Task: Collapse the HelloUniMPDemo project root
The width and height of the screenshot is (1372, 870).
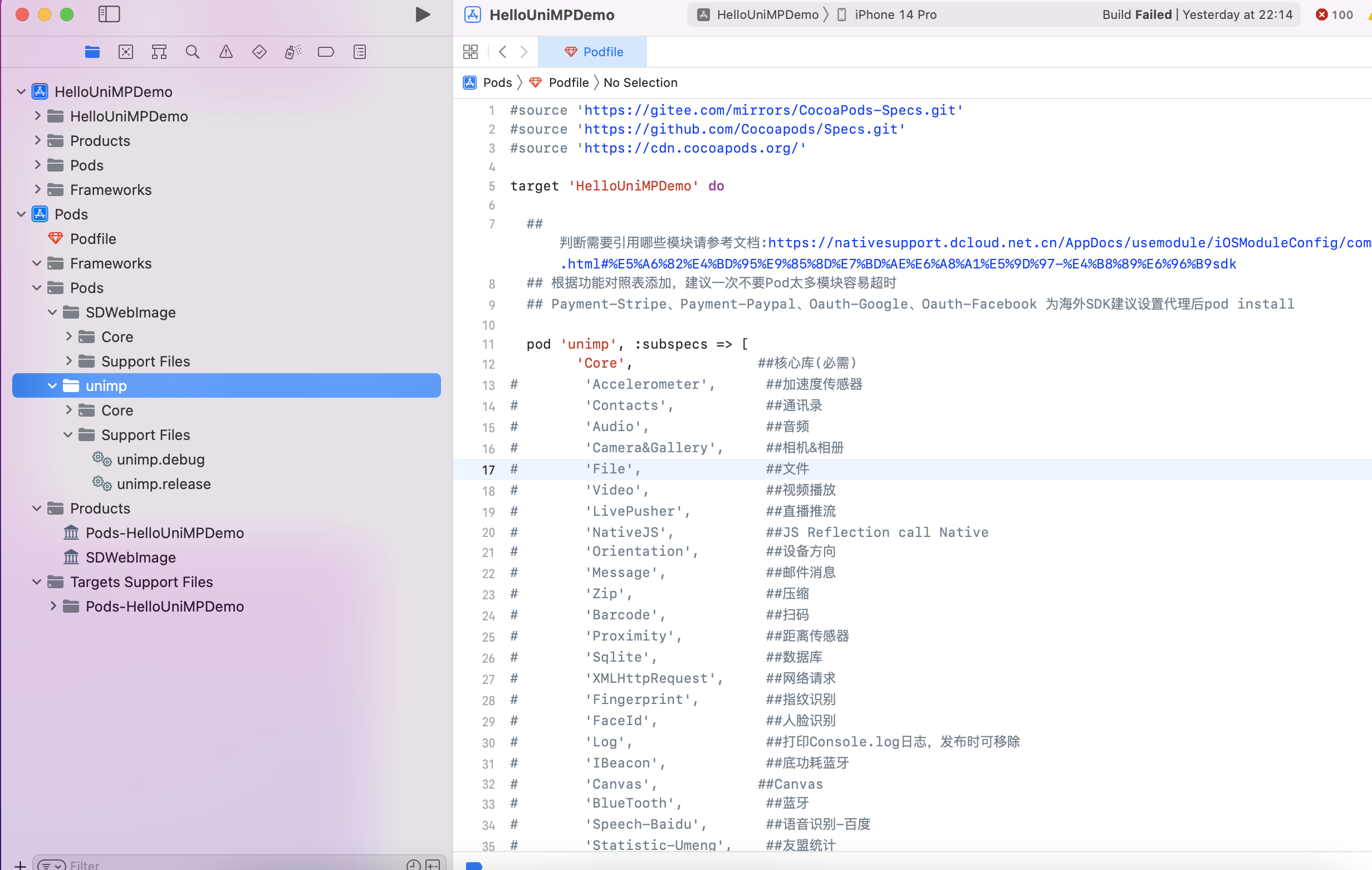Action: pos(21,91)
